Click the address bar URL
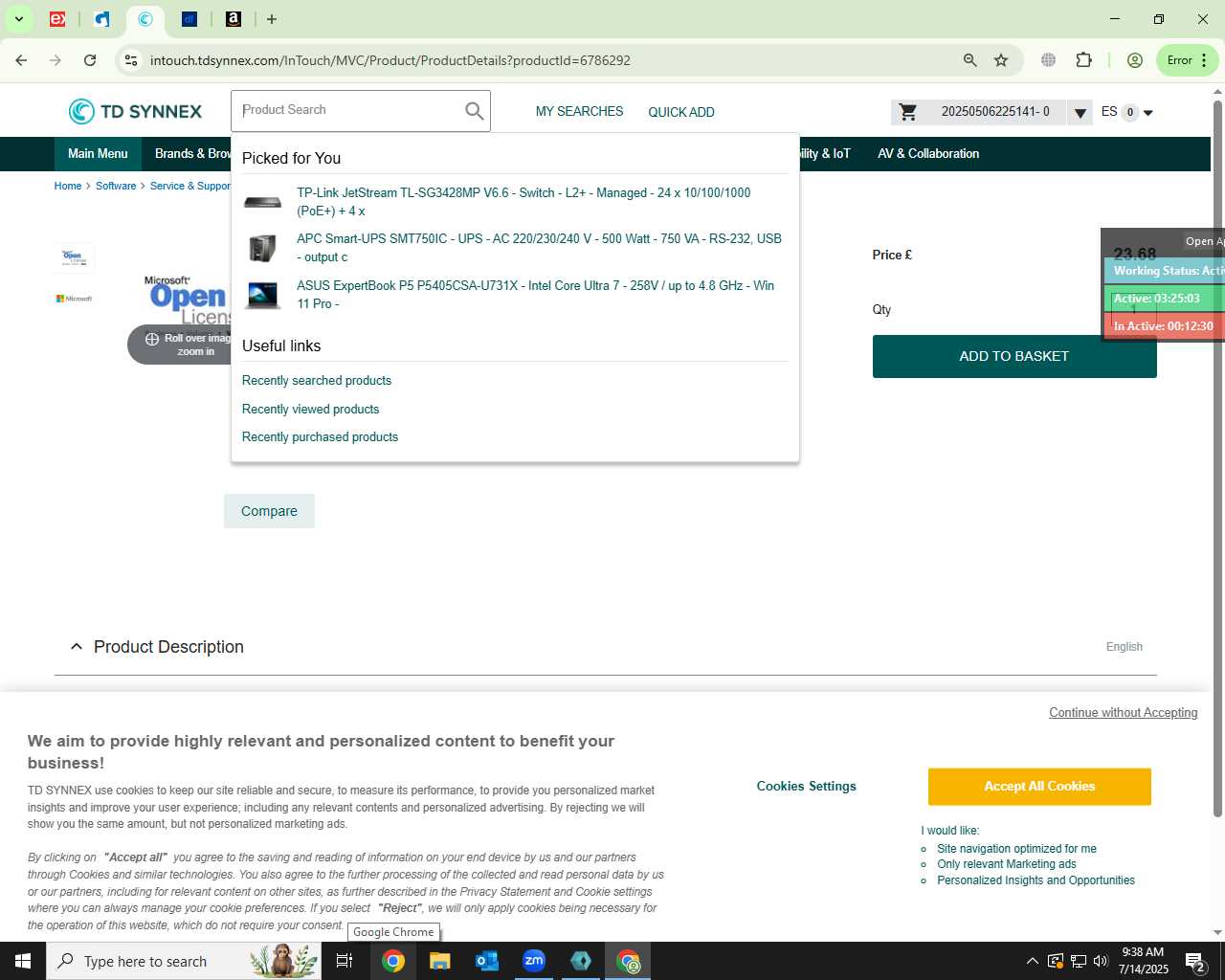Image resolution: width=1225 pixels, height=980 pixels. (x=390, y=60)
